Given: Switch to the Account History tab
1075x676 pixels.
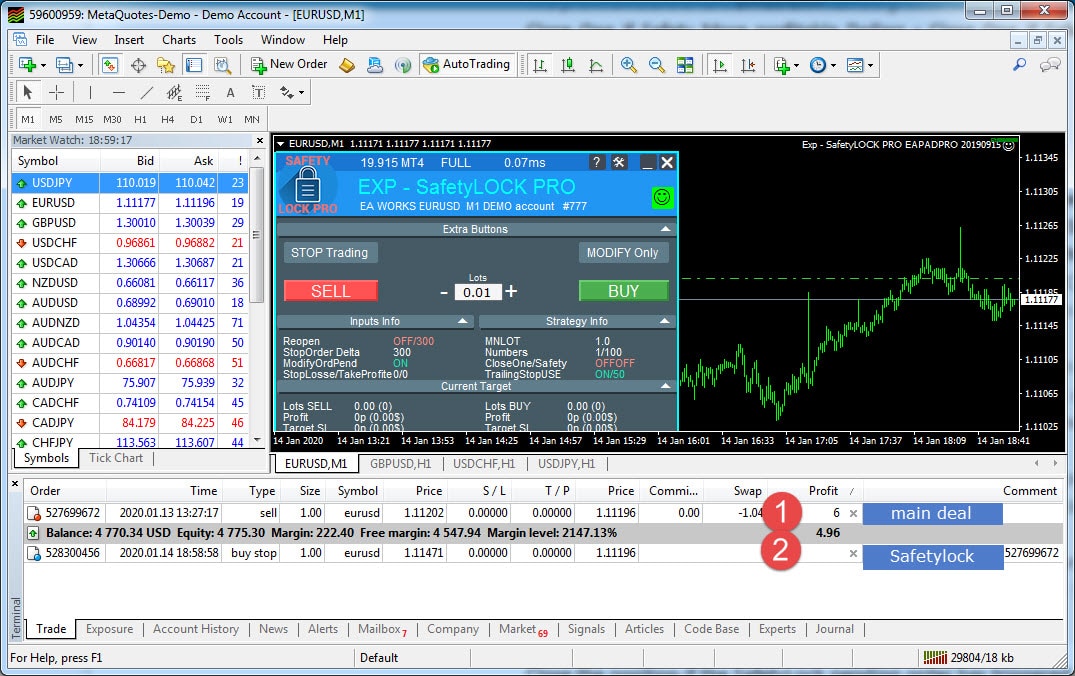Looking at the screenshot, I should click(196, 629).
